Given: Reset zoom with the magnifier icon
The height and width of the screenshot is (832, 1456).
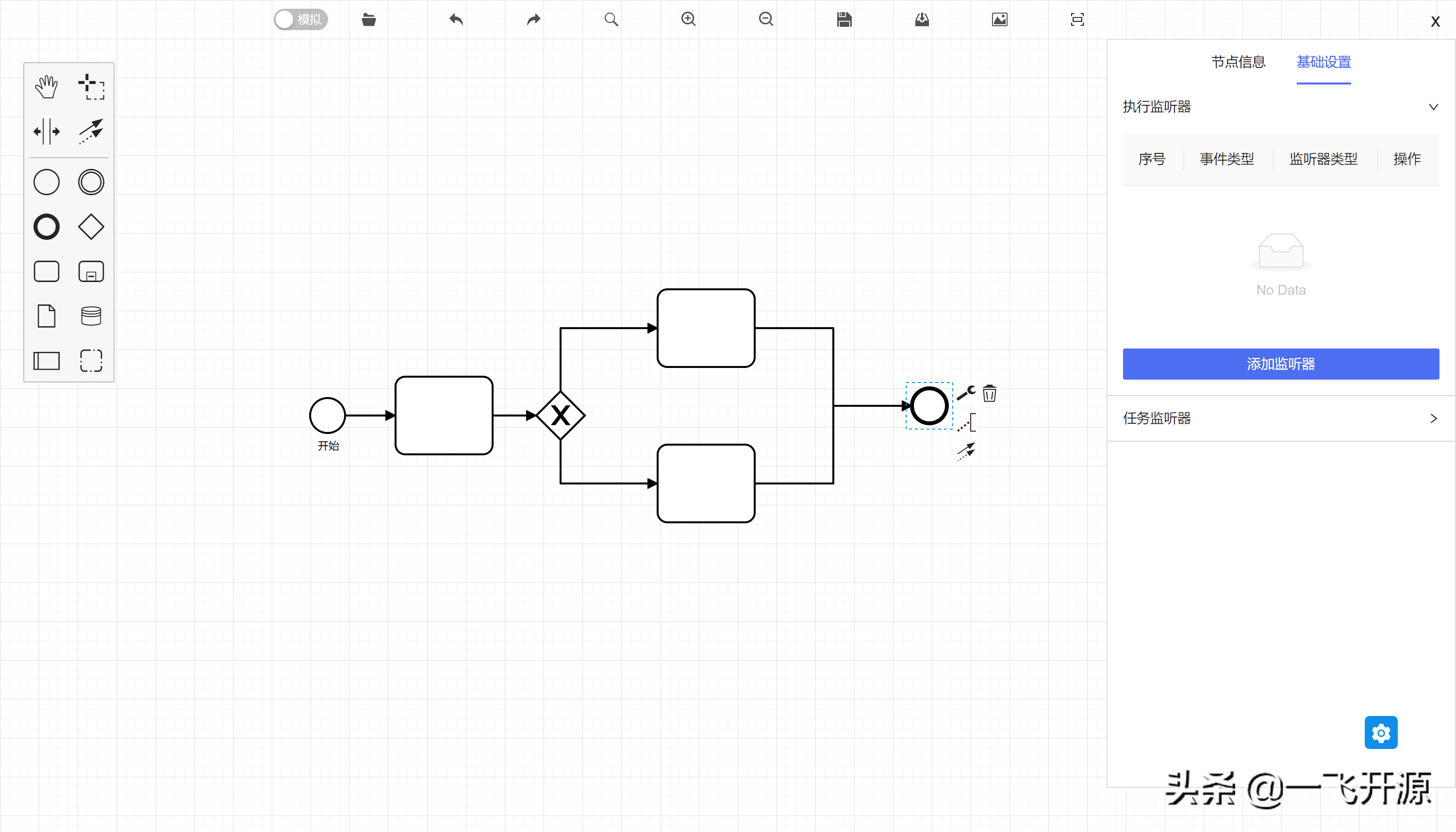Looking at the screenshot, I should click(x=611, y=19).
